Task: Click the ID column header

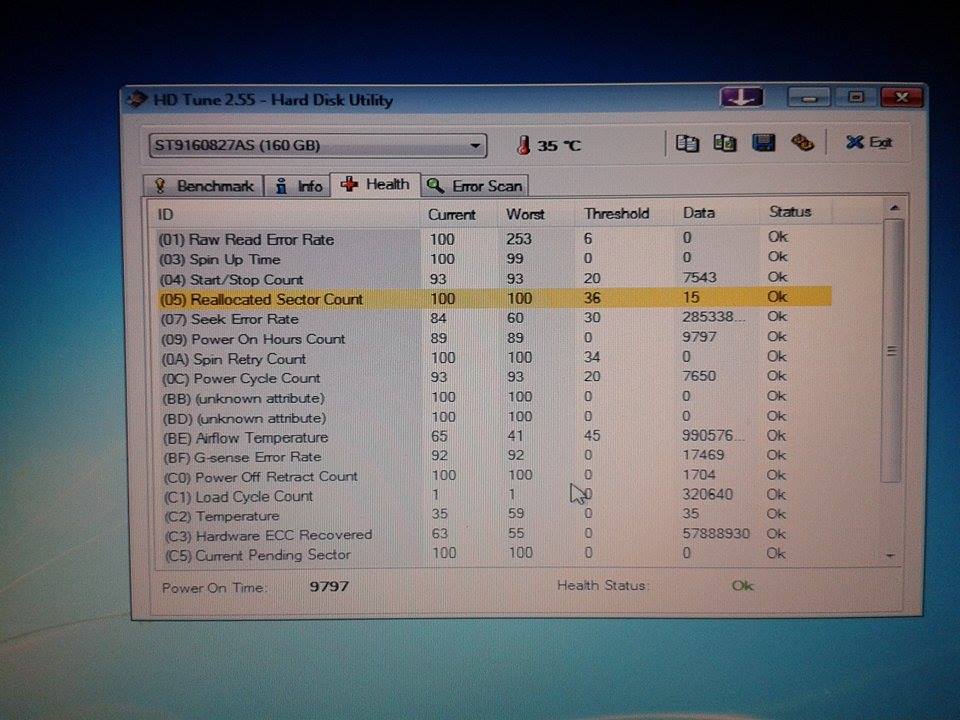Action: click(x=284, y=215)
